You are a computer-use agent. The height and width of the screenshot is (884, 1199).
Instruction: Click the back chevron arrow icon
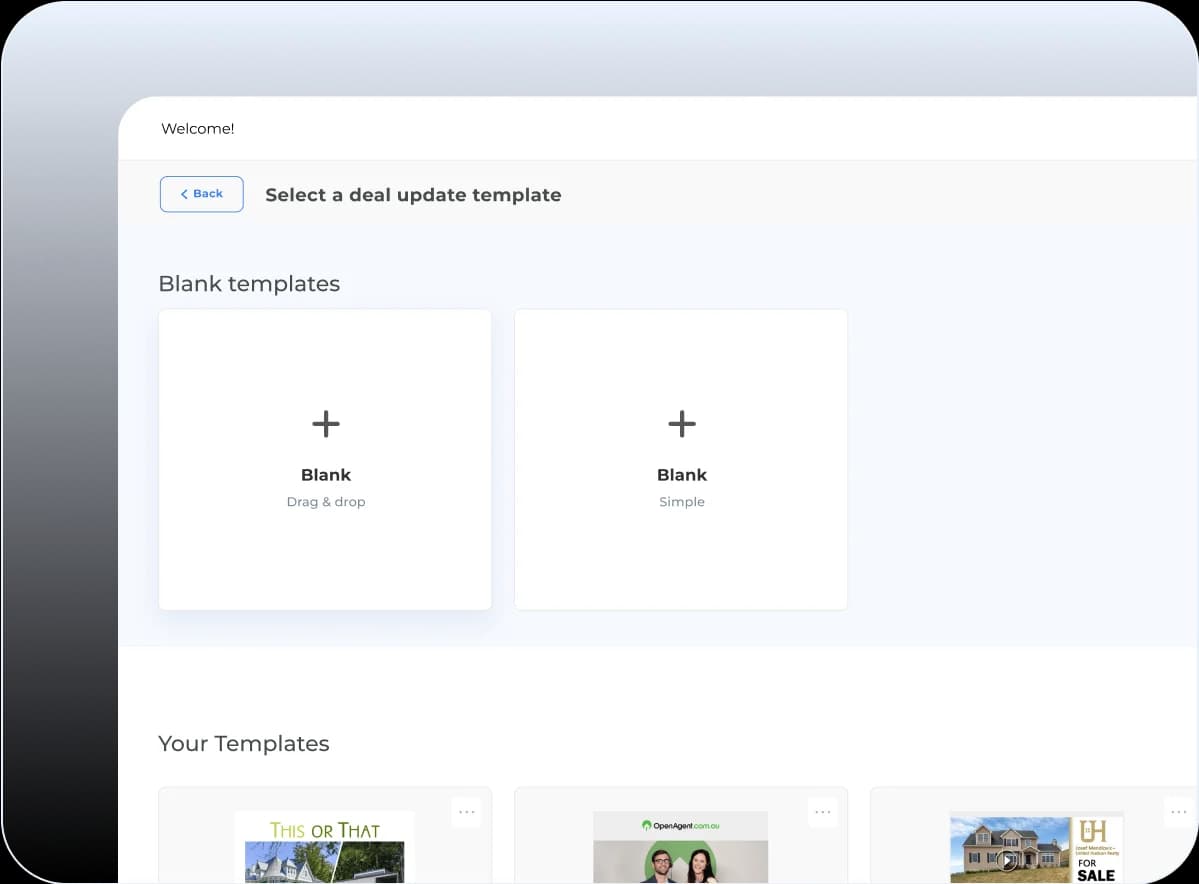(x=184, y=194)
